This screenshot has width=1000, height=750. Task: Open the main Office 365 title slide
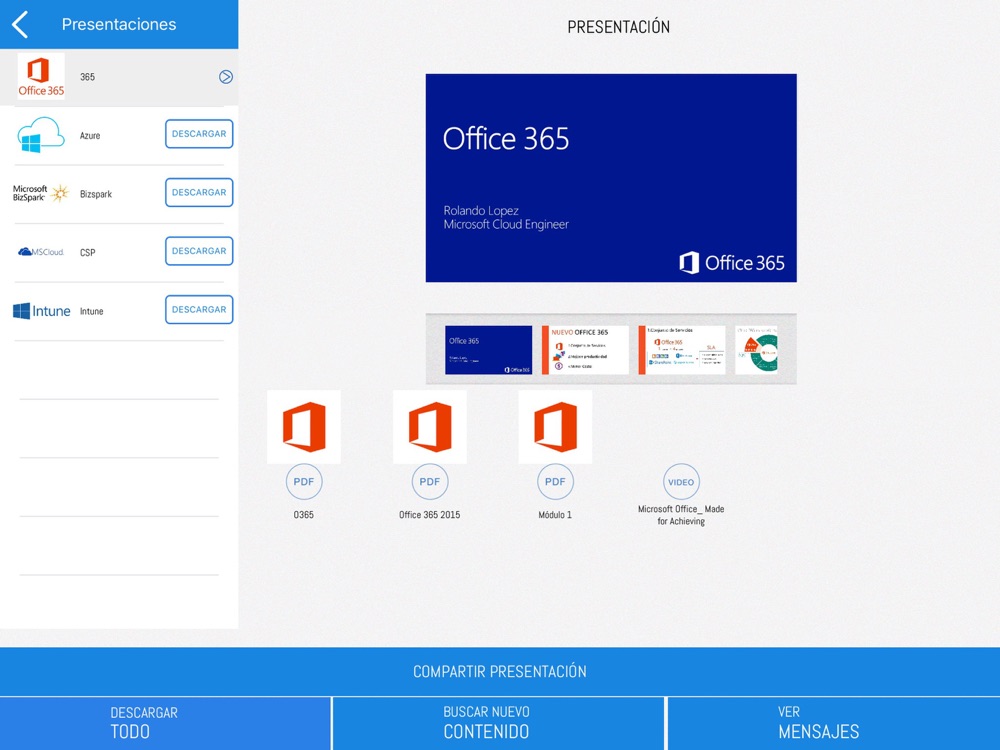[x=611, y=178]
